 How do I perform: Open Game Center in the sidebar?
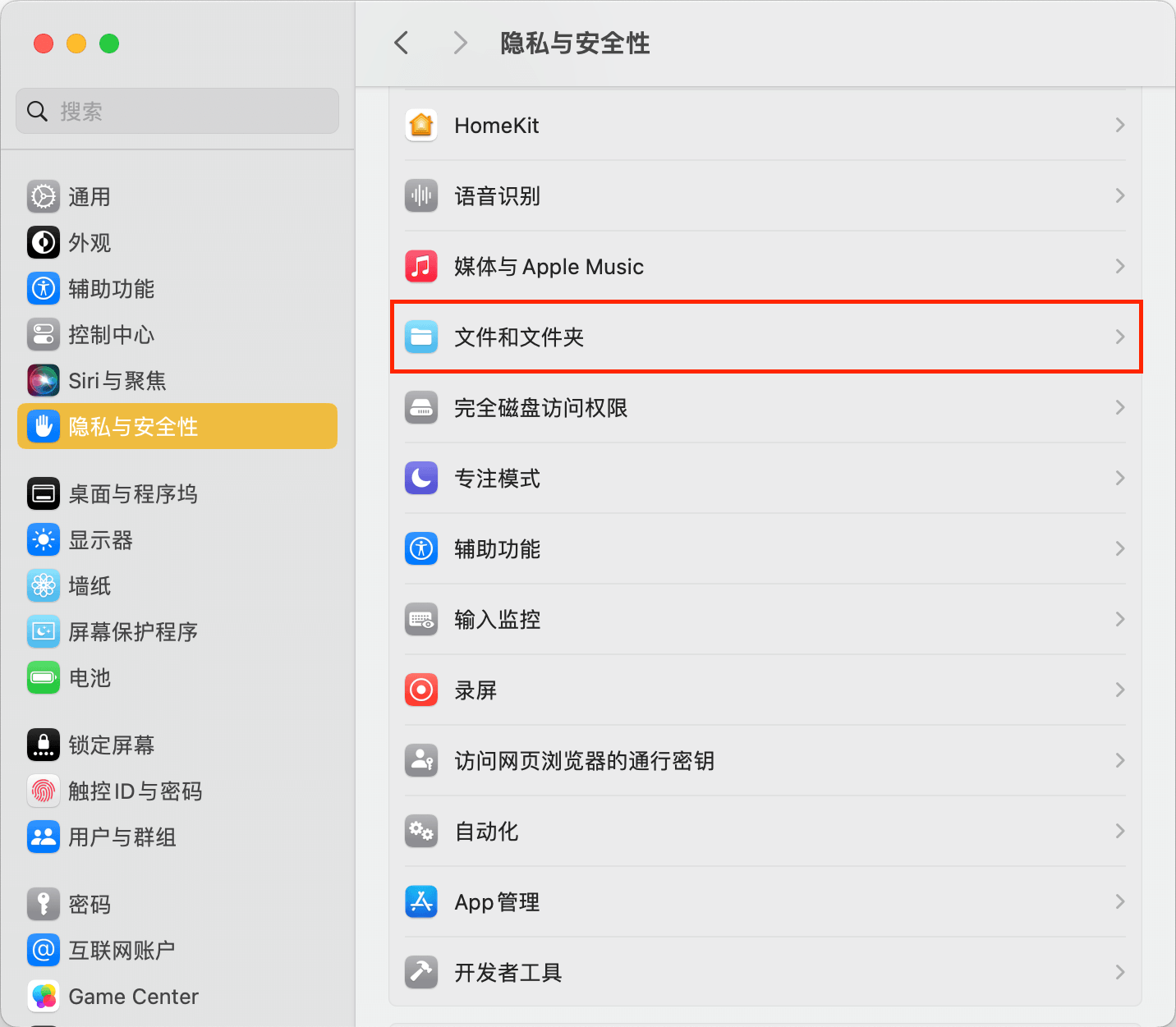pyautogui.click(x=133, y=997)
